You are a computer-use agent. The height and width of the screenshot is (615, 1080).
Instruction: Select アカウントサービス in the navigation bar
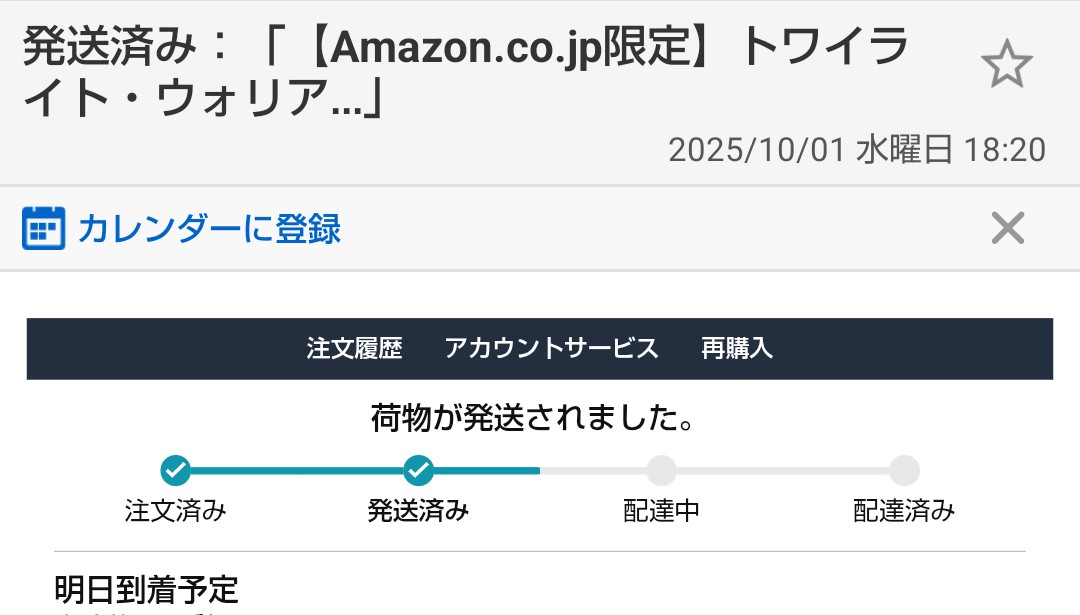pos(551,348)
